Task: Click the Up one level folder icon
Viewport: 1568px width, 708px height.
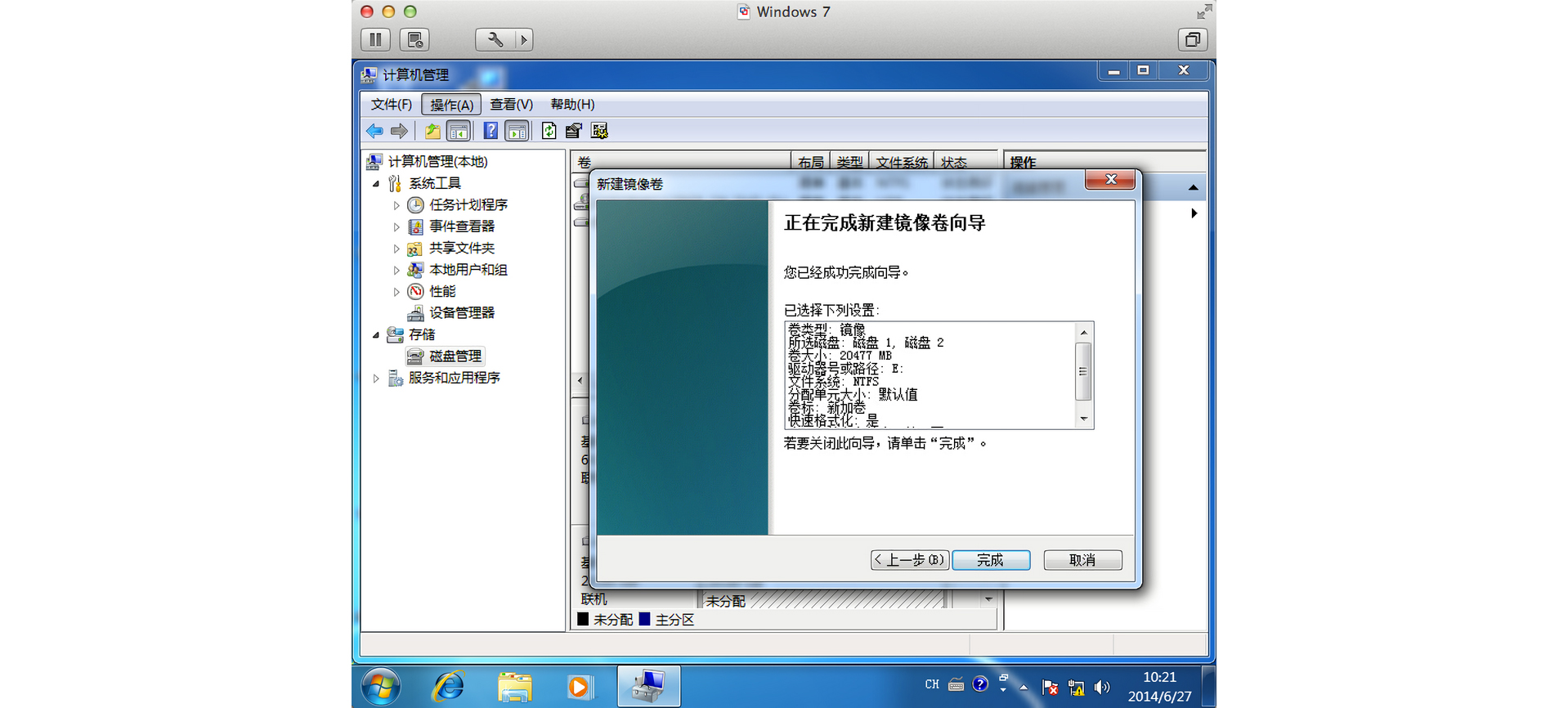Action: (432, 131)
